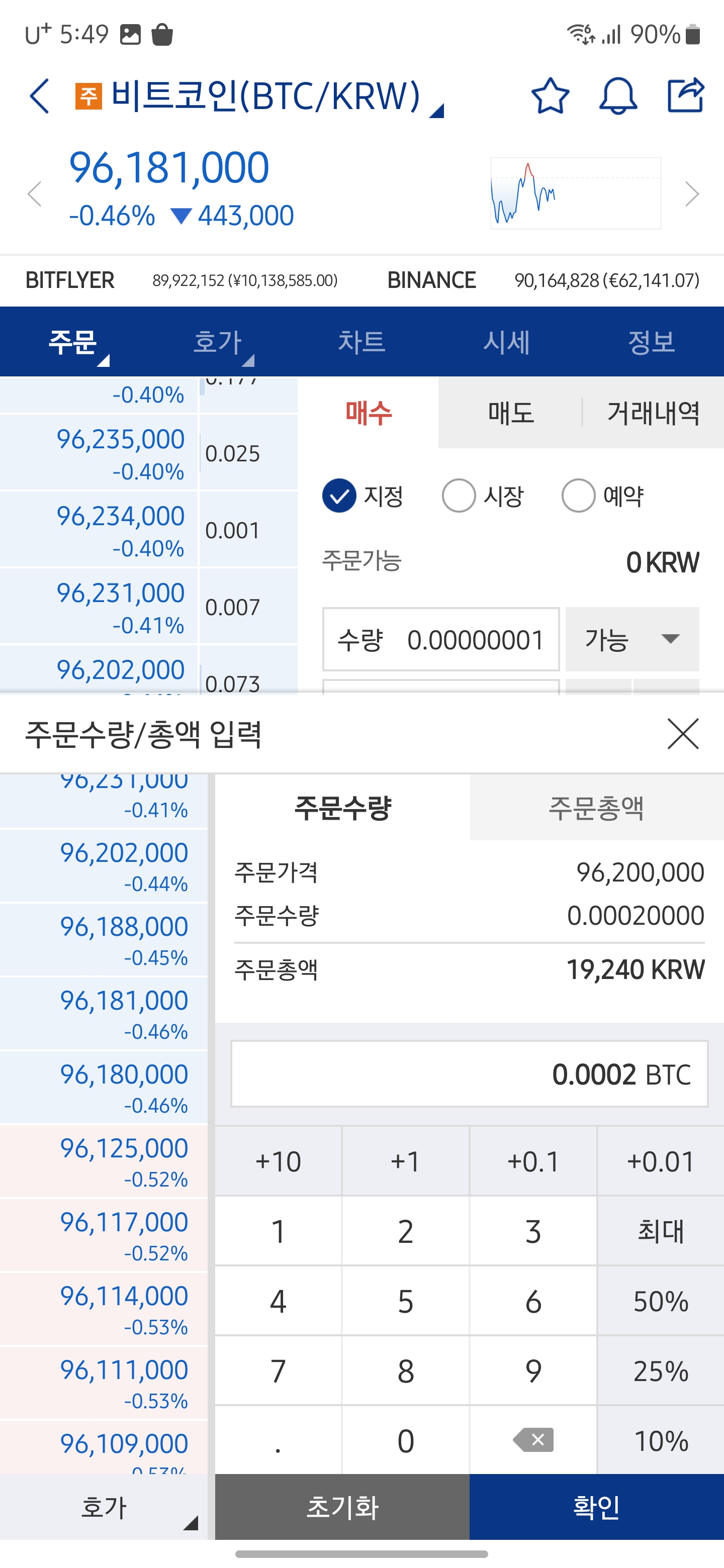The image size is (724, 1568).
Task: Open price alert bell icon
Action: point(618,96)
